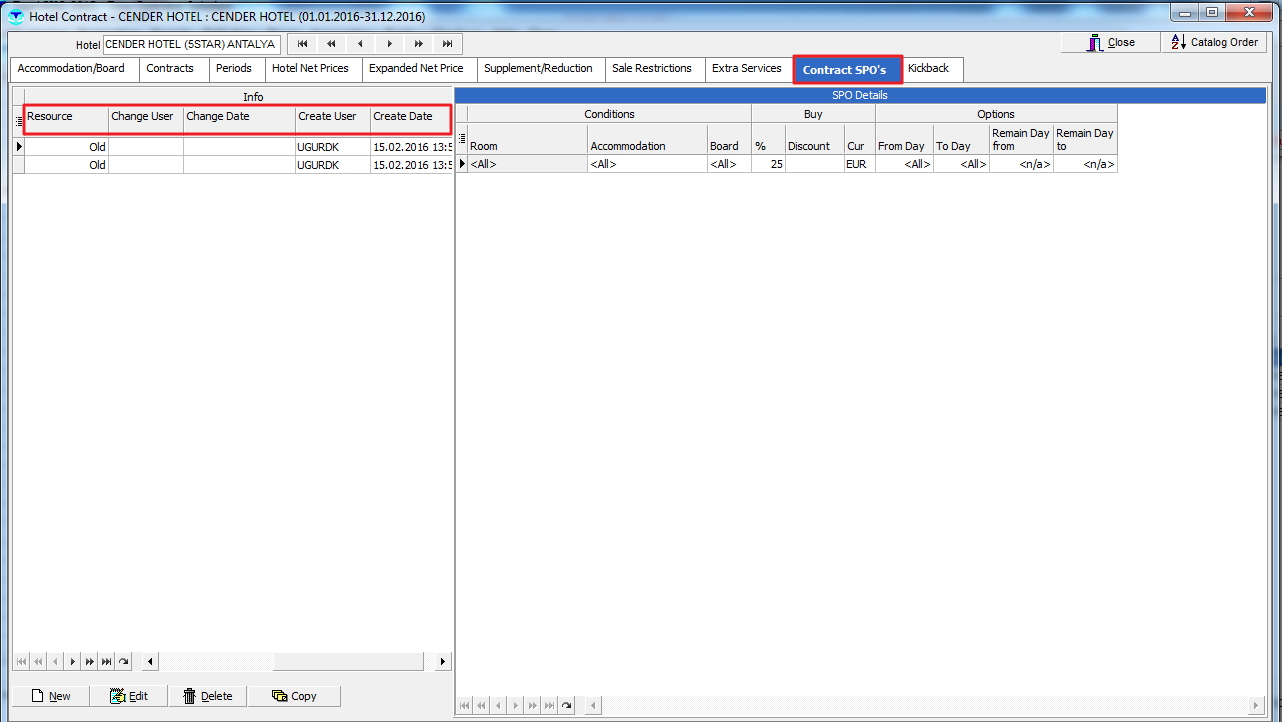Viewport: 1282px width, 722px height.
Task: Click refresh icon in SPO Details navigator
Action: (567, 706)
